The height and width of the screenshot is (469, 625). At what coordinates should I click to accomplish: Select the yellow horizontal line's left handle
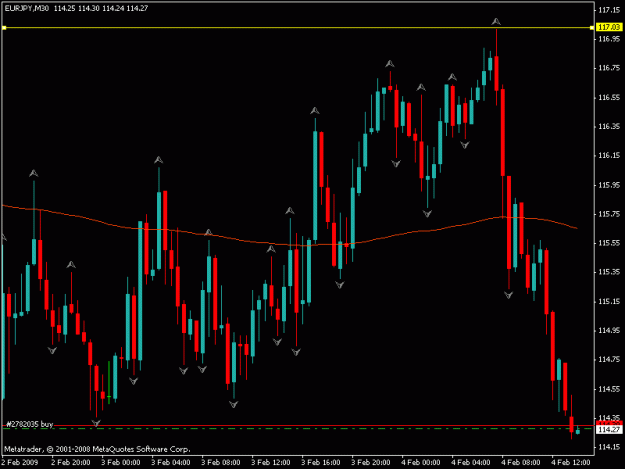click(4, 27)
